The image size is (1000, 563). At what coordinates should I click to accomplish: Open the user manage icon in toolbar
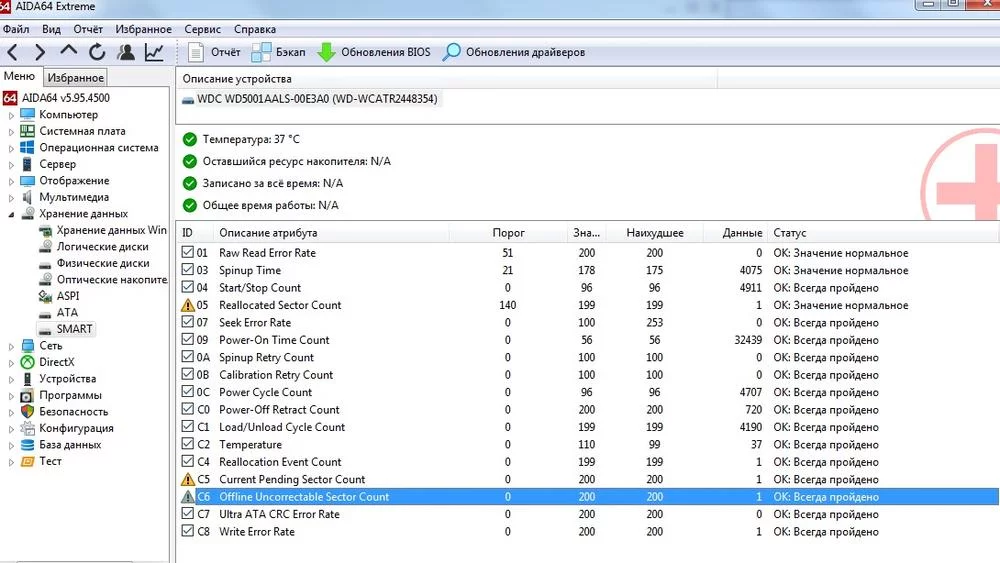pyautogui.click(x=126, y=52)
